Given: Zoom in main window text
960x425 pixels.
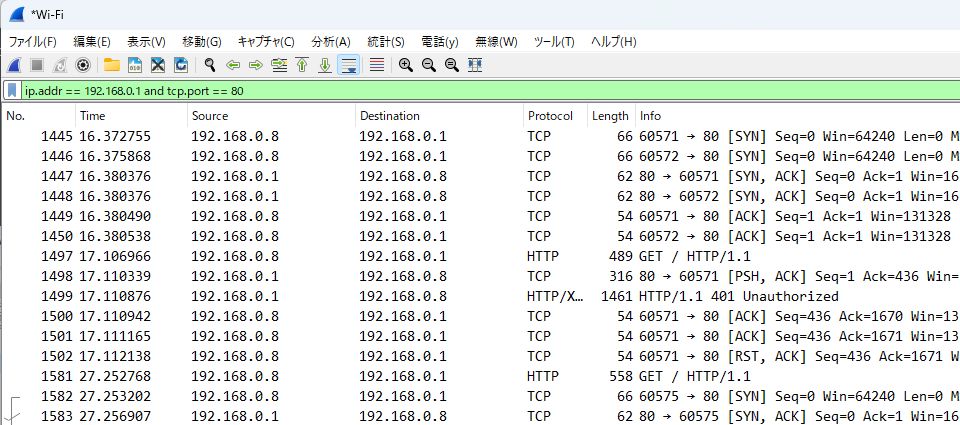Looking at the screenshot, I should pos(405,65).
